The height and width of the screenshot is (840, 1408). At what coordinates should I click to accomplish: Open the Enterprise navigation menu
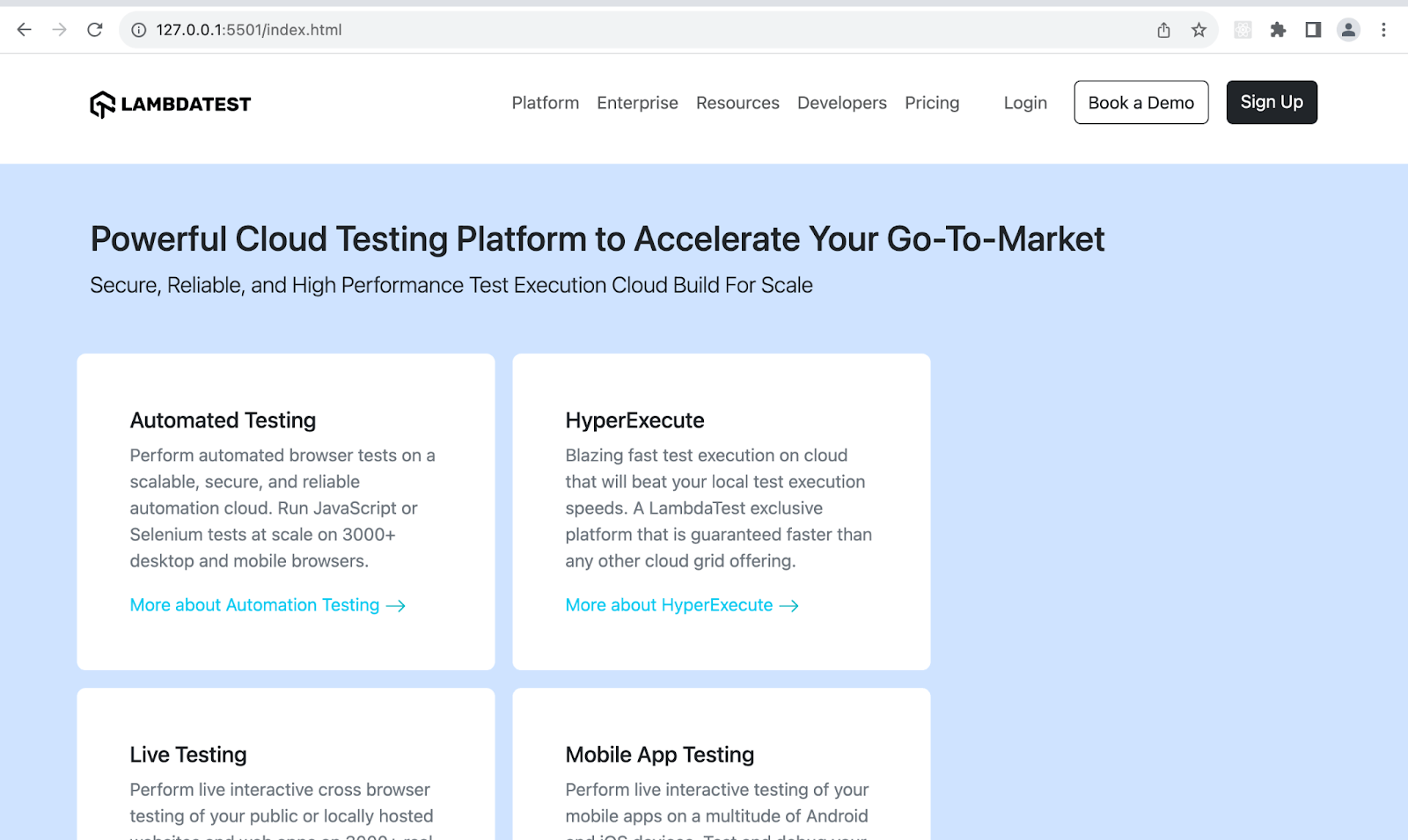(637, 103)
